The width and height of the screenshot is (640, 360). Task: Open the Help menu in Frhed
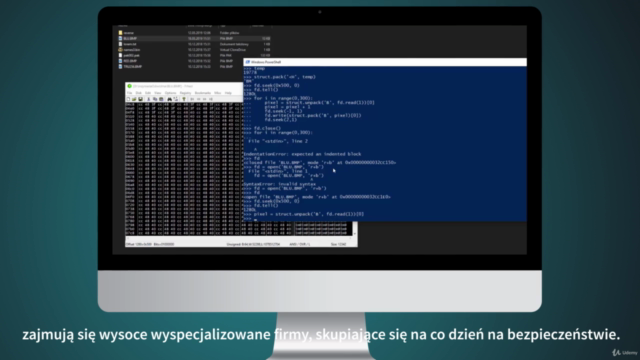(228, 93)
